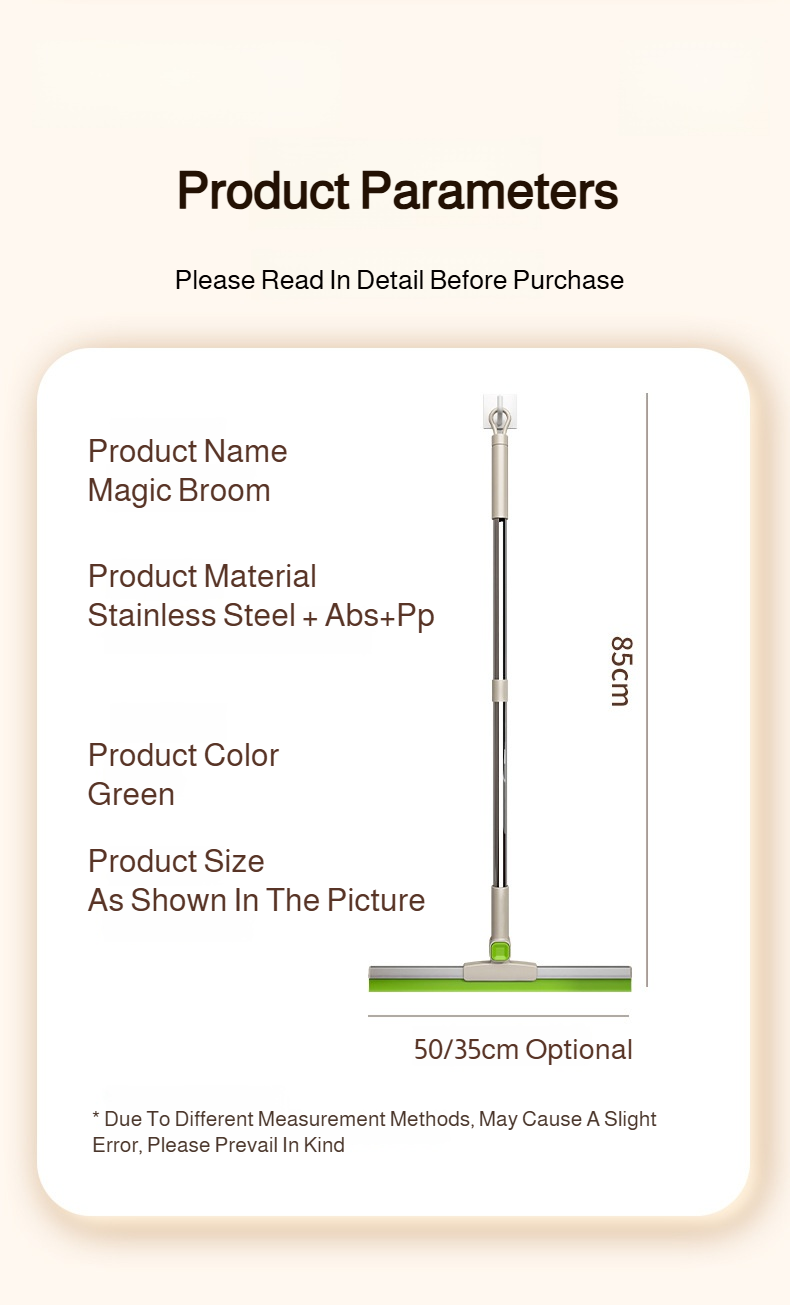Click the stainless steel pole upper section

(x=499, y=600)
